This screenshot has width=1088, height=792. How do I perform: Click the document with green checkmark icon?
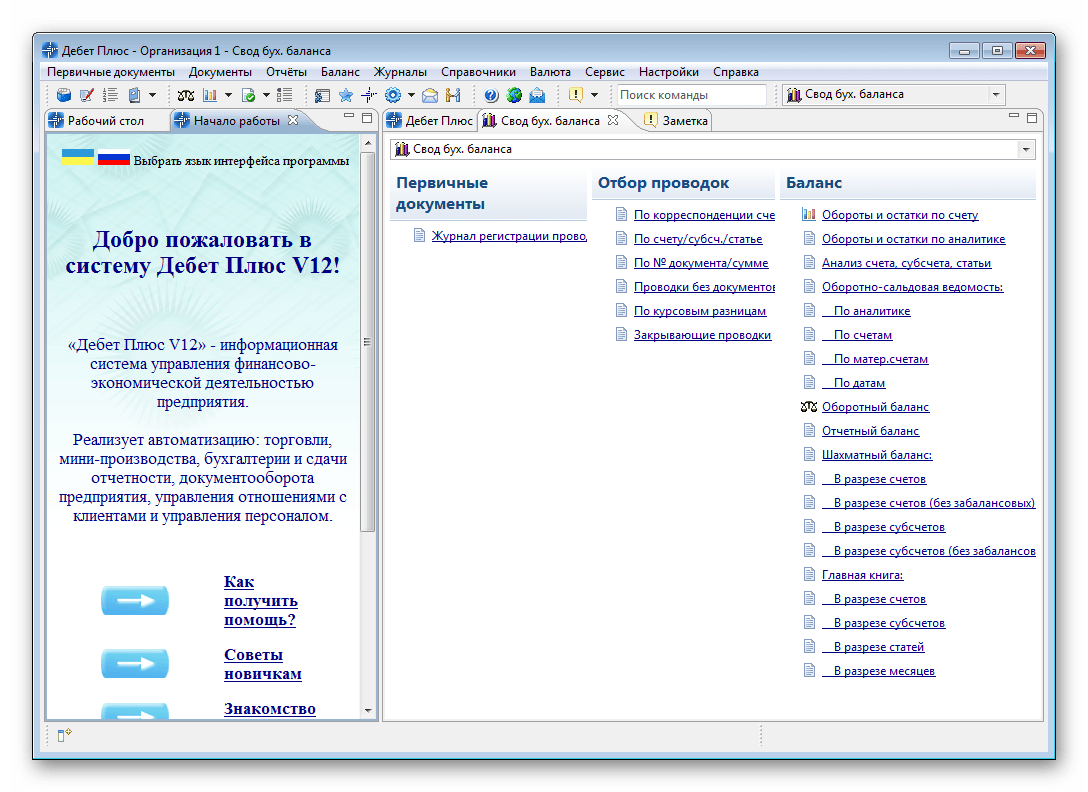248,95
